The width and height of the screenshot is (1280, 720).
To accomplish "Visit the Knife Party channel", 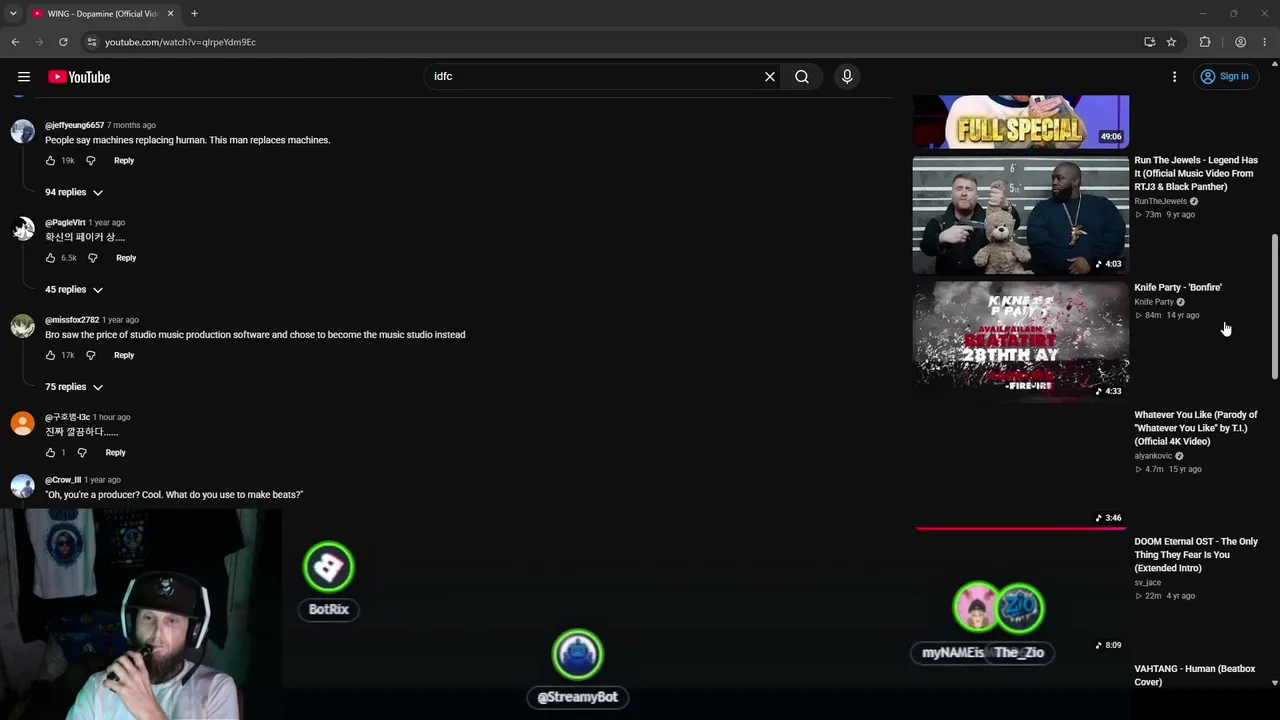I will pyautogui.click(x=1154, y=302).
